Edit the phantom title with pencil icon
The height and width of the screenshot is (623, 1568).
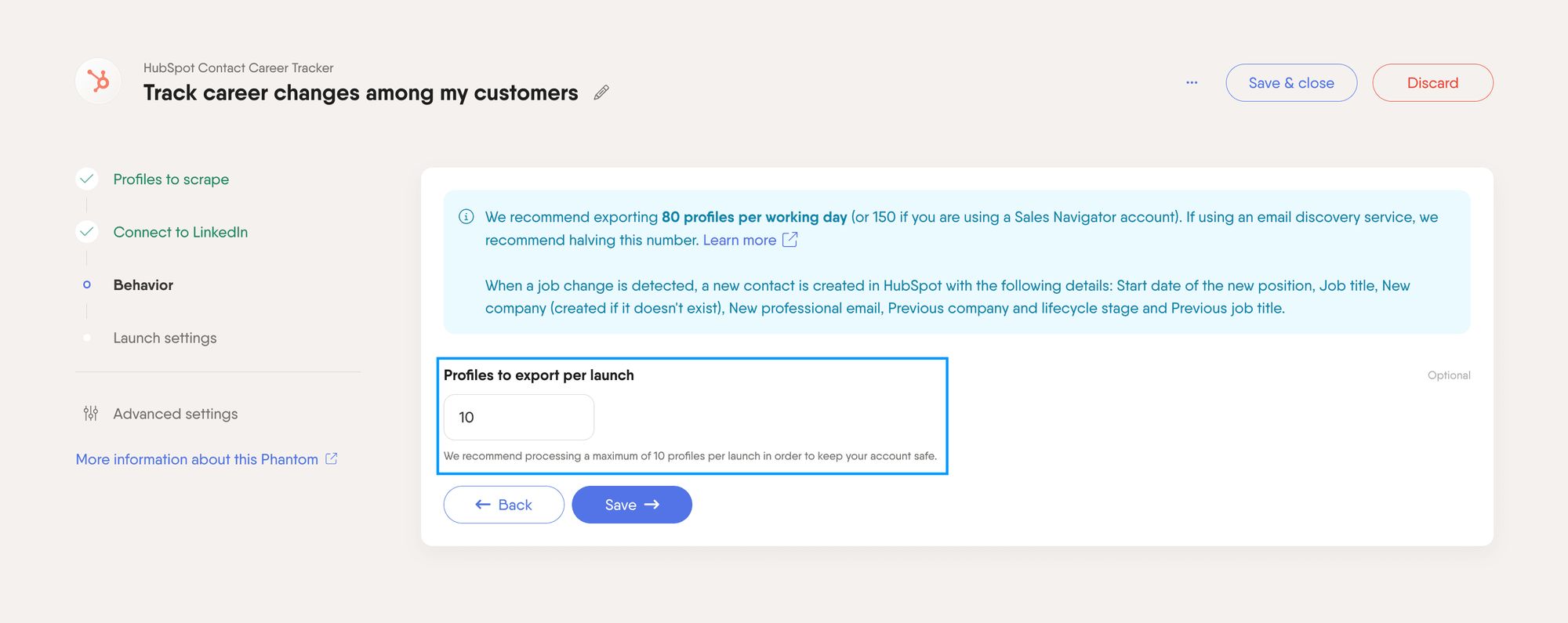pos(601,92)
